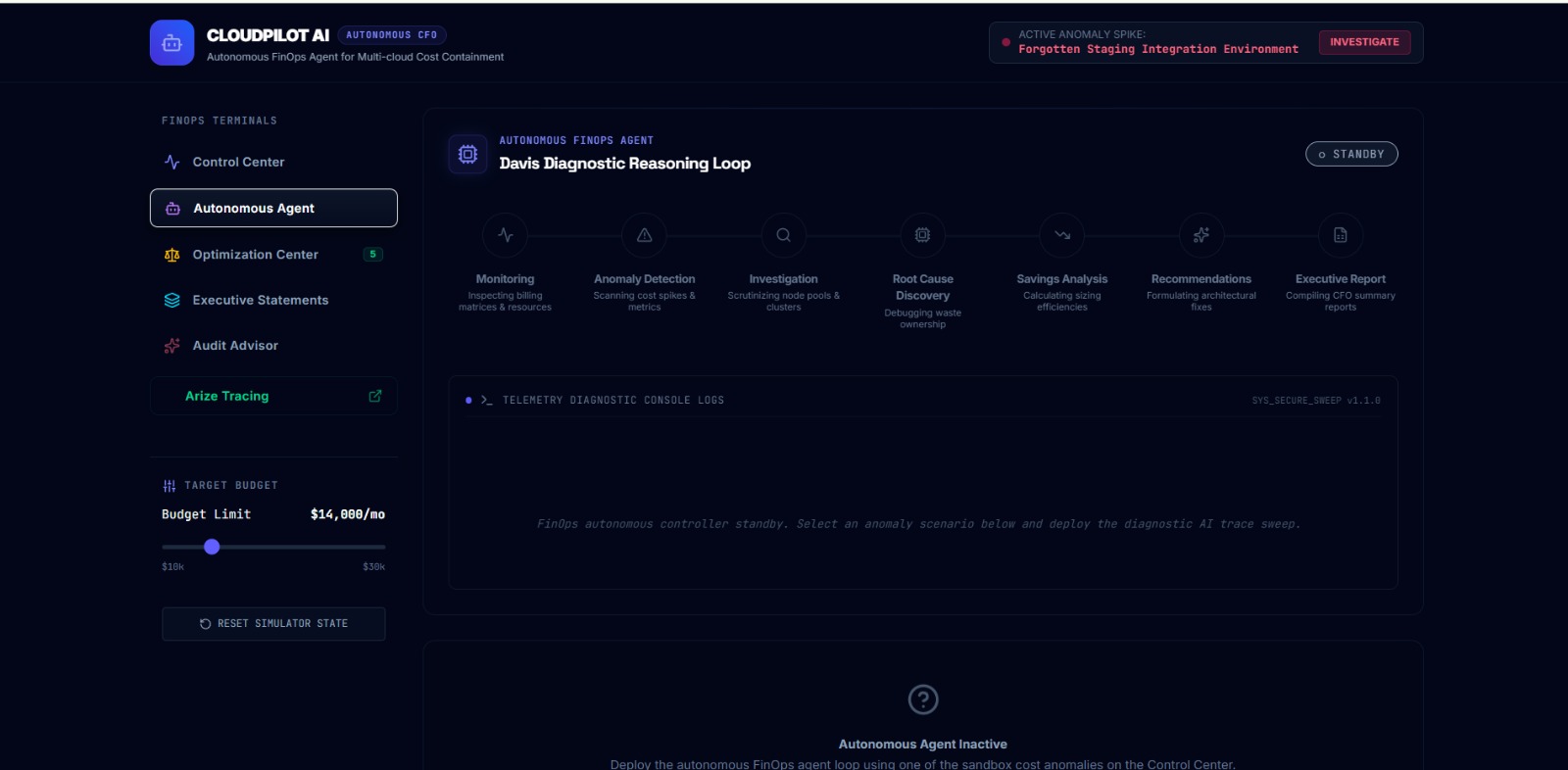The height and width of the screenshot is (770, 1568).
Task: Click the Investigation magnifier step icon
Action: [x=784, y=235]
